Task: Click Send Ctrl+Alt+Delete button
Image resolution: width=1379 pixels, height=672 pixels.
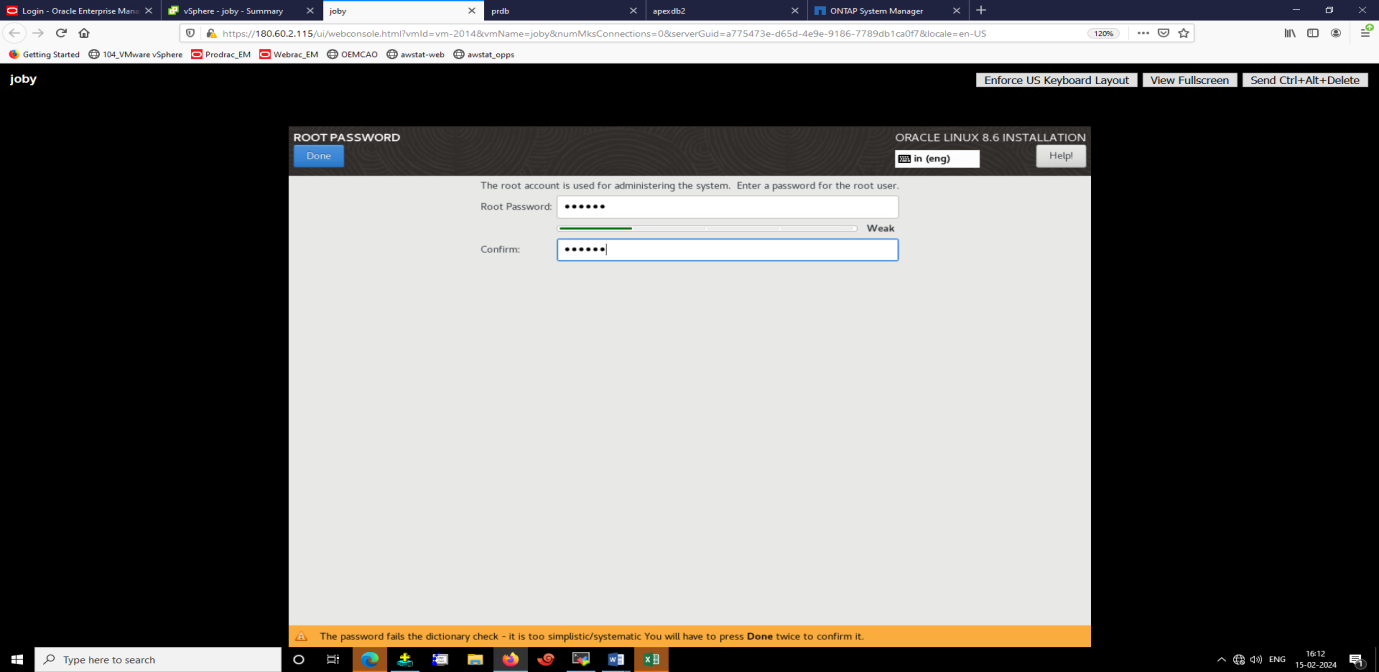Action: (x=1306, y=80)
